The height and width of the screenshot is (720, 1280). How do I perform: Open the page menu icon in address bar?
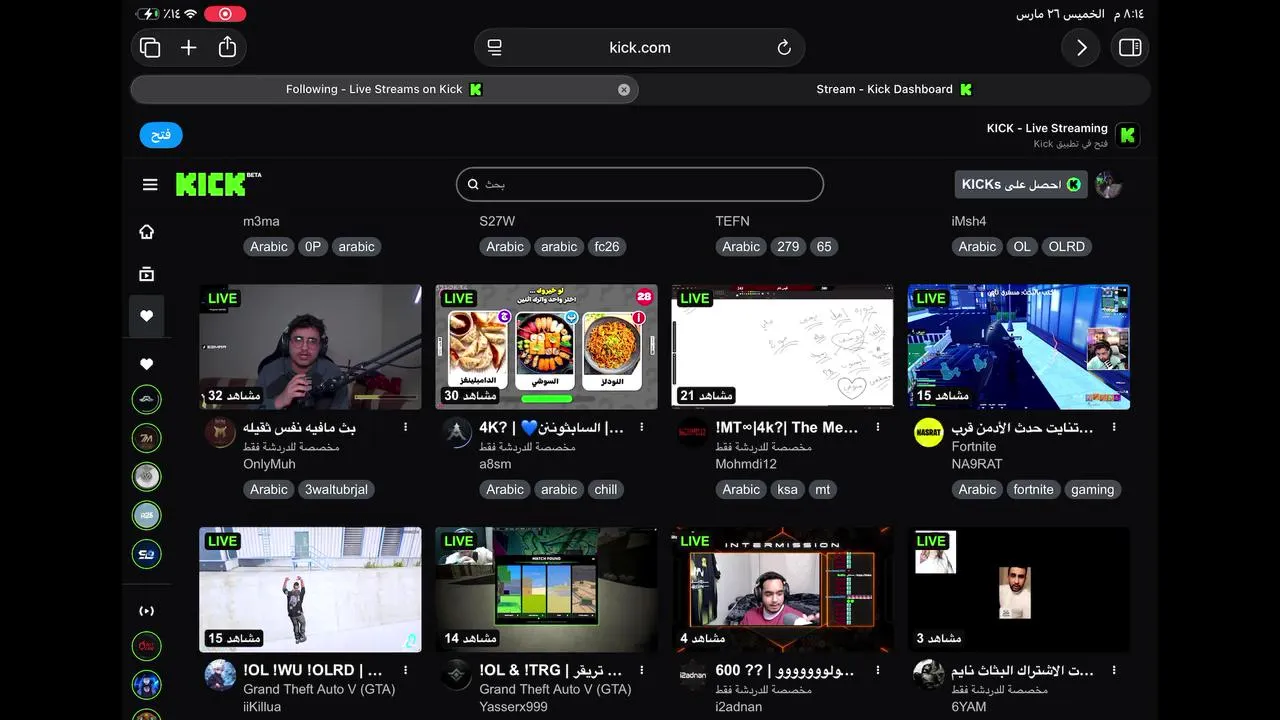(494, 47)
